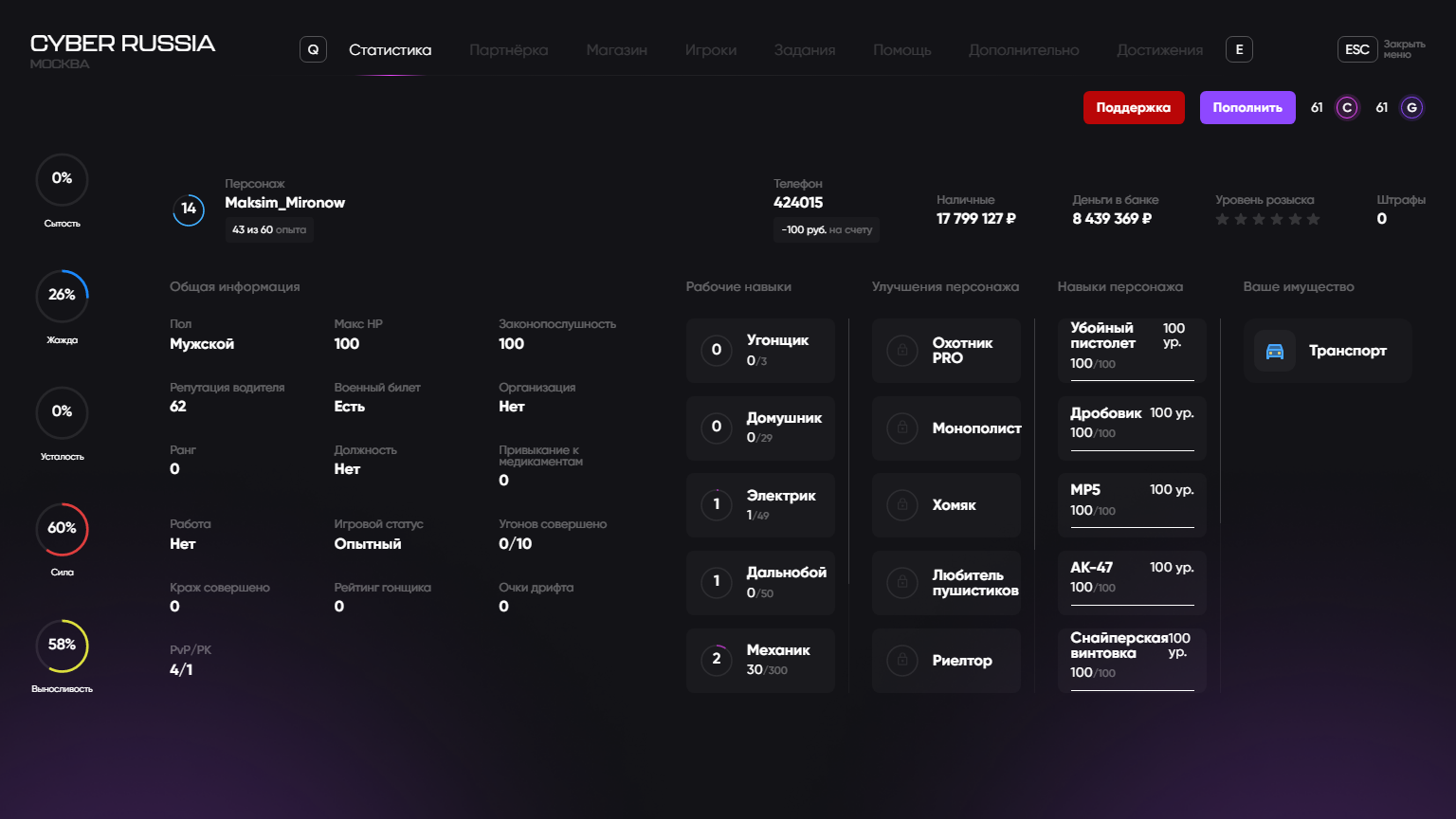Viewport: 1456px width, 819px height.
Task: Click the level 14 character badge
Action: [189, 209]
